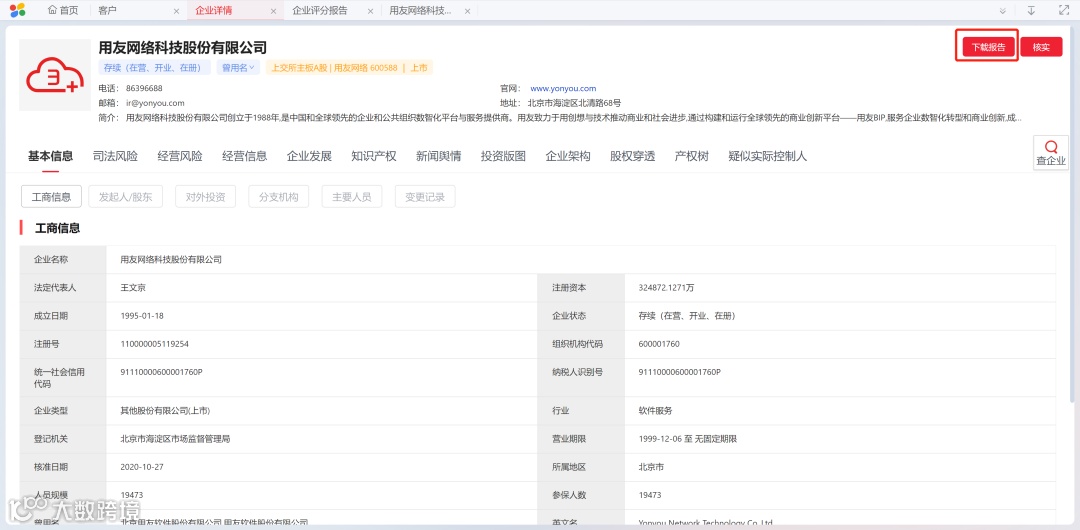The image size is (1080, 530).
Task: Switch to the 企业评分报告 tab
Action: click(320, 10)
